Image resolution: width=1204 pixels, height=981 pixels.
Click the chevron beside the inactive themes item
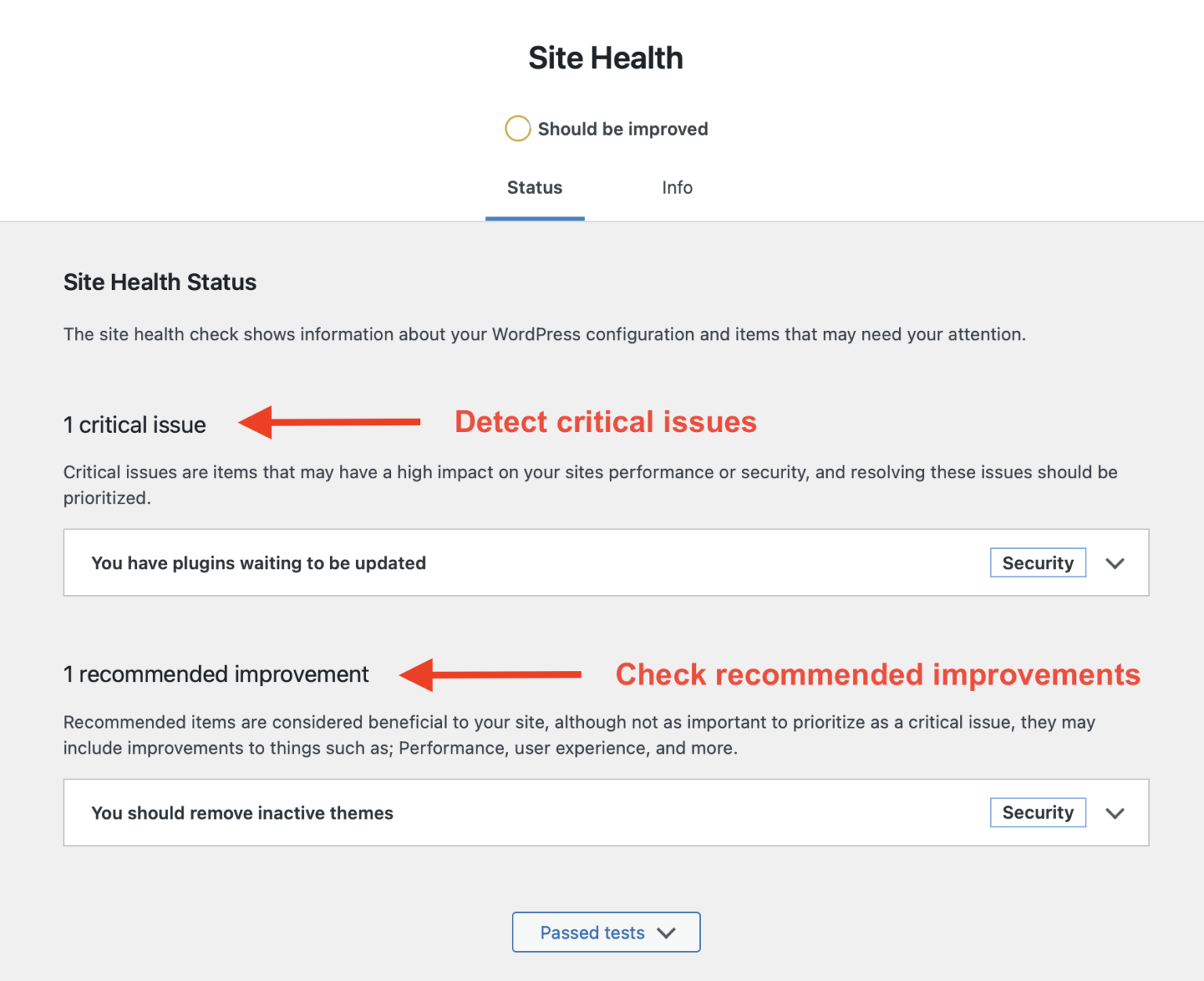(x=1115, y=812)
